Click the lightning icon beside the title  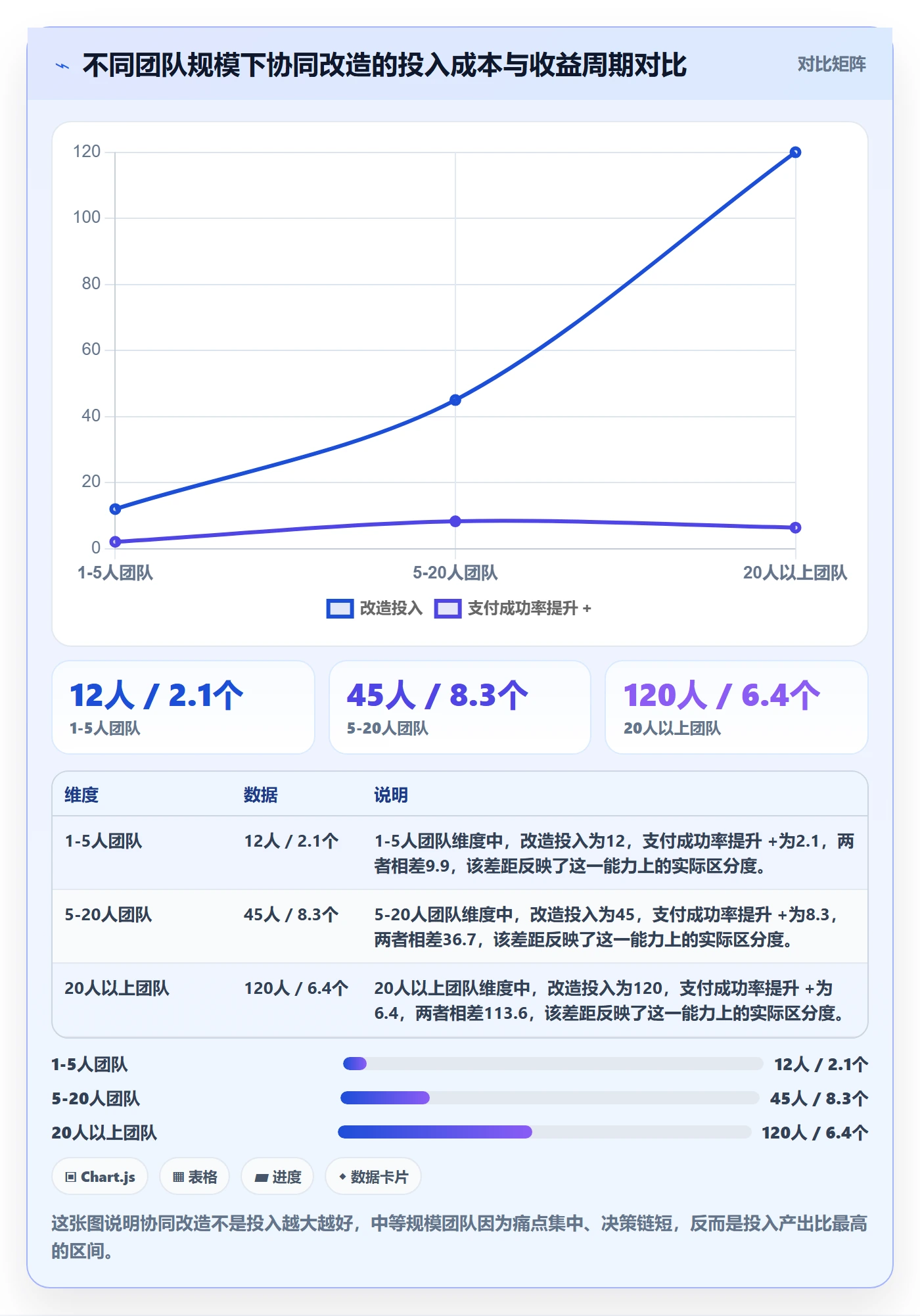(62, 66)
